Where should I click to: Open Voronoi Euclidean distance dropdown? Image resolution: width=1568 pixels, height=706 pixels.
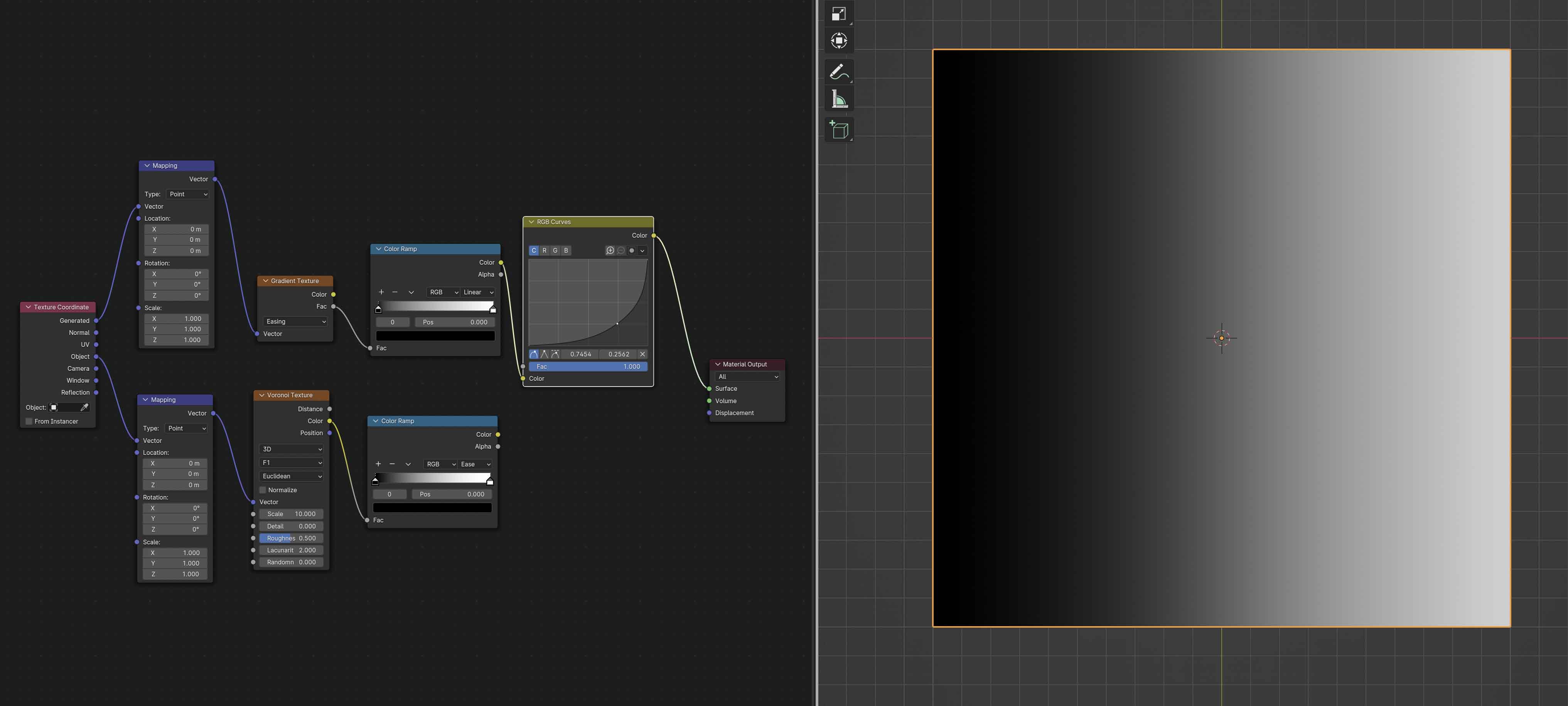pyautogui.click(x=292, y=476)
